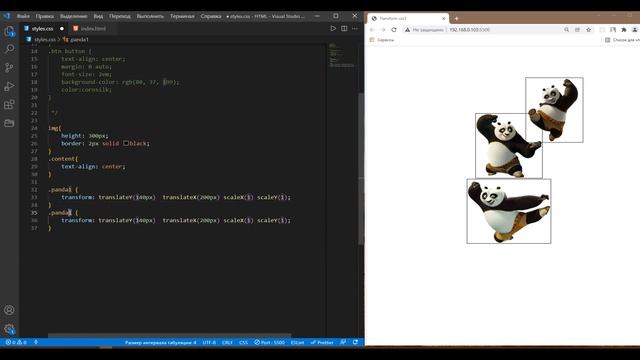Open the Source Control view
Image resolution: width=640 pixels, height=360 pixels.
coord(9,67)
